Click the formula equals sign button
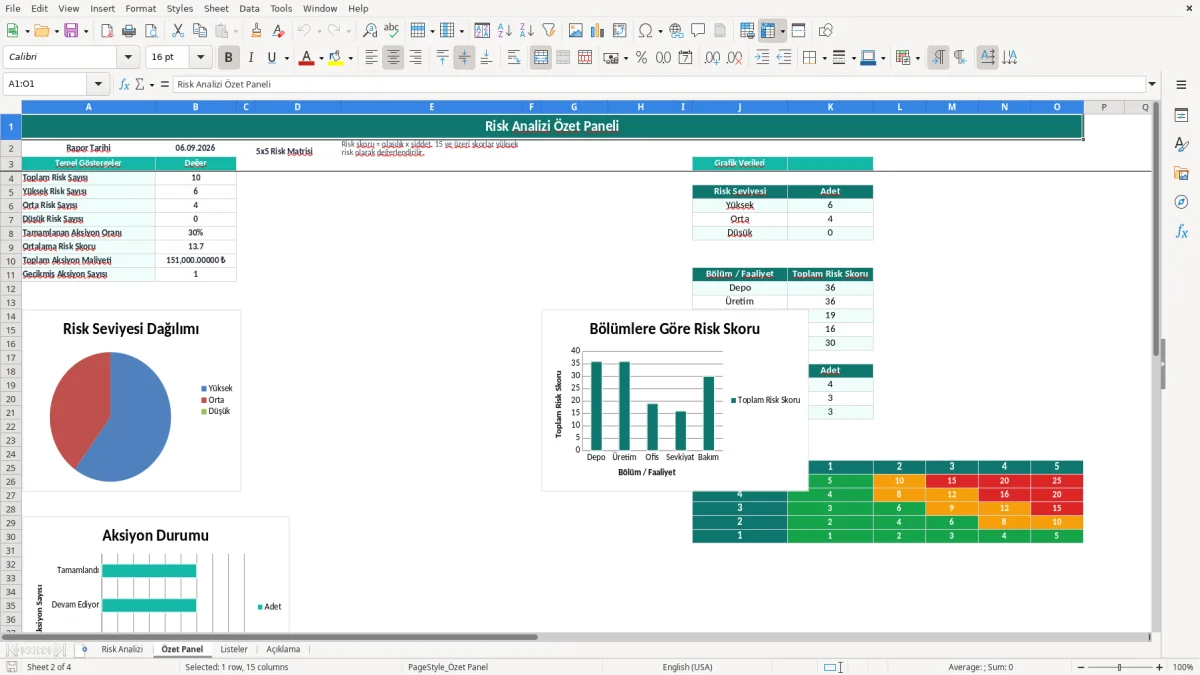 pyautogui.click(x=165, y=84)
